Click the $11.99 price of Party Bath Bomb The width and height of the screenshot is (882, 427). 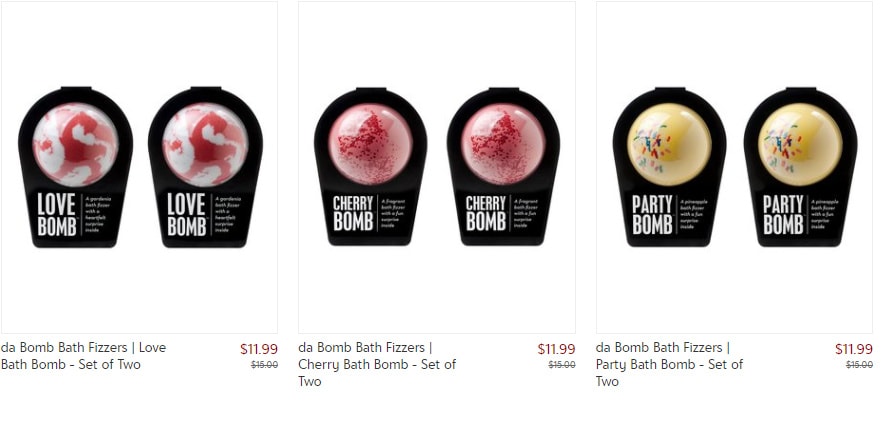(x=854, y=349)
